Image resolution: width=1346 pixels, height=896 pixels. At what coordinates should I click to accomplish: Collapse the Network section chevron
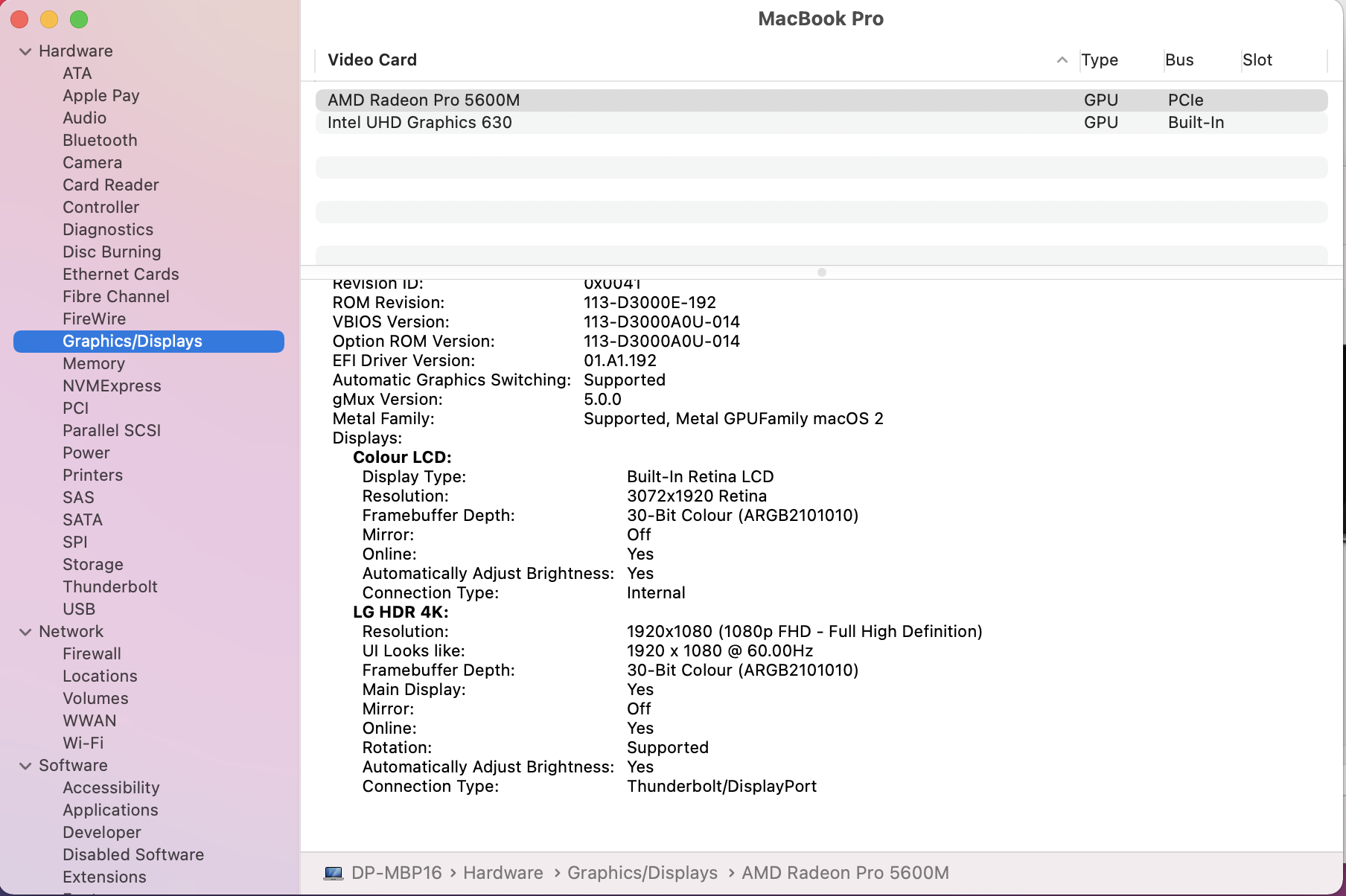25,632
